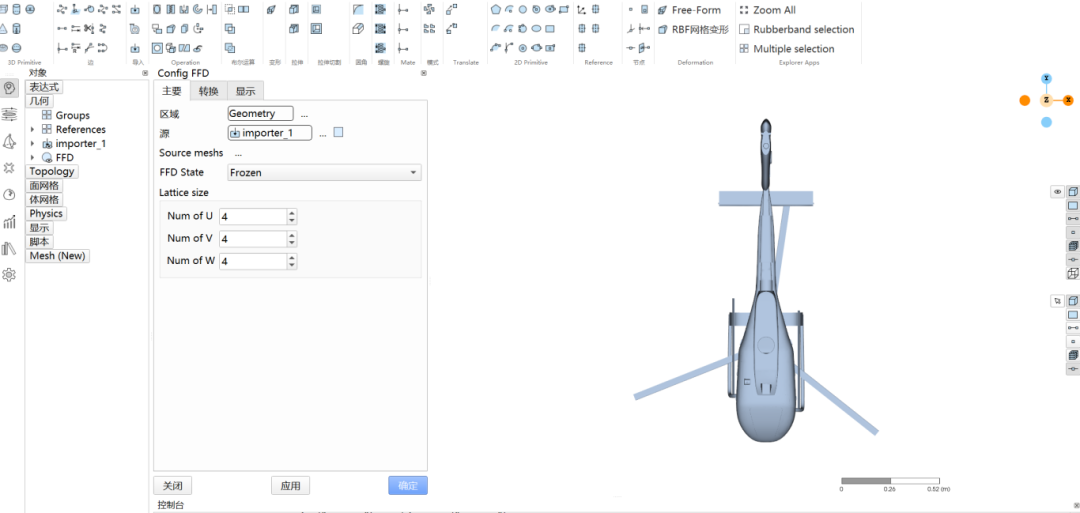
Task: Open the FFD State dropdown
Action: coord(324,172)
